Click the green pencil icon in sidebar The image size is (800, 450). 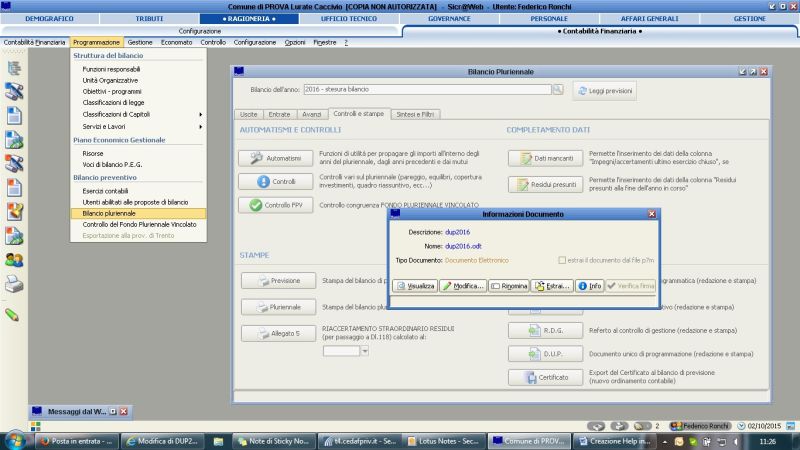pos(13,313)
